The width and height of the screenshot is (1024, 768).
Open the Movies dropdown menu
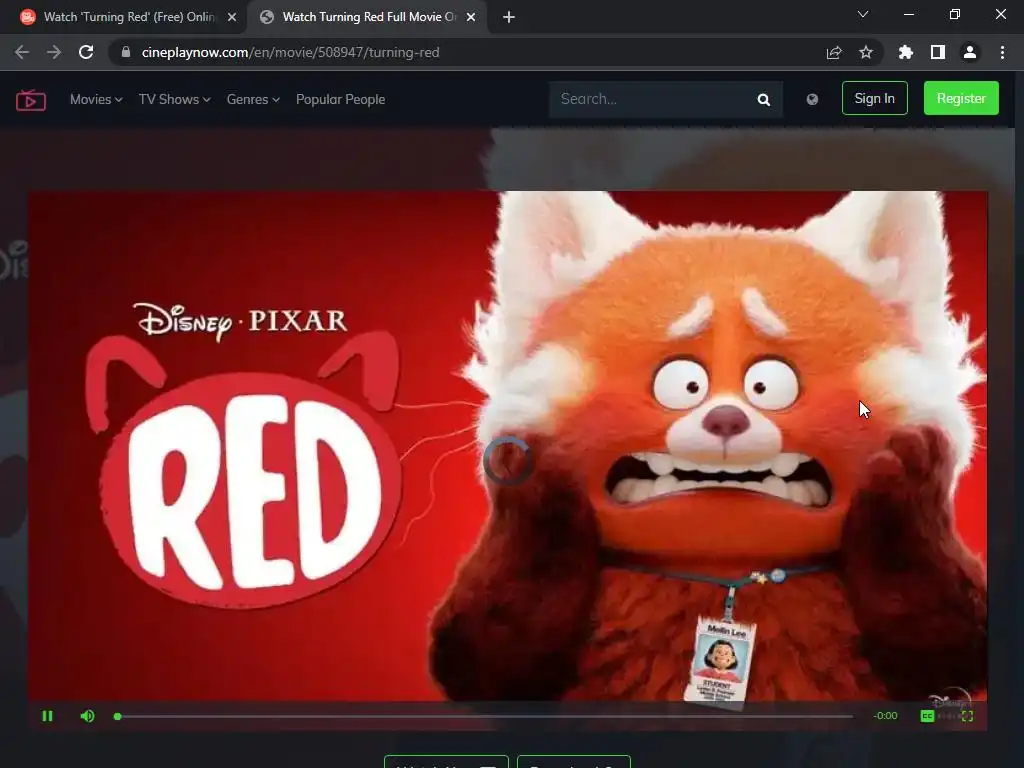point(96,99)
